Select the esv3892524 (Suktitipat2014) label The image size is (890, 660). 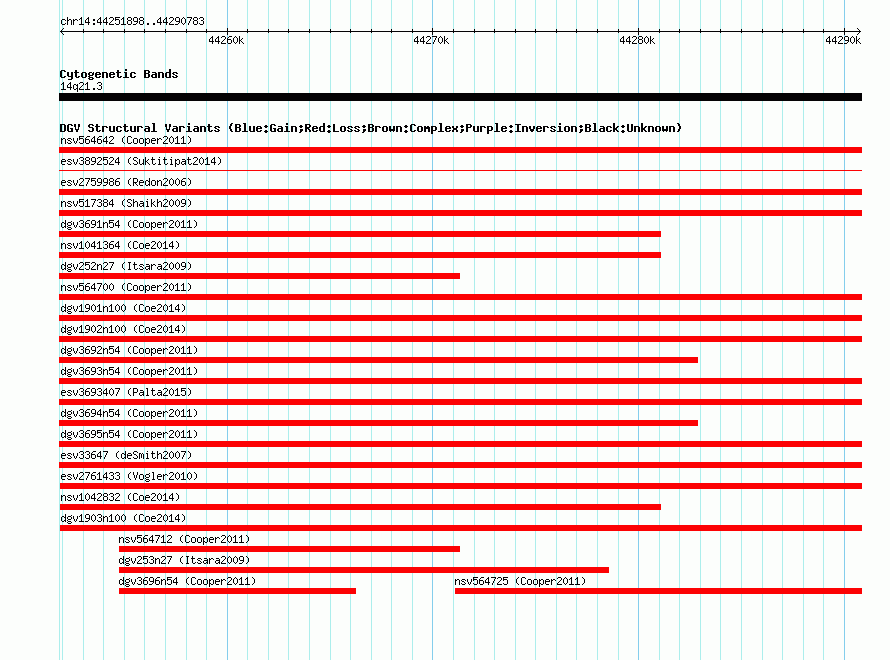(x=141, y=161)
